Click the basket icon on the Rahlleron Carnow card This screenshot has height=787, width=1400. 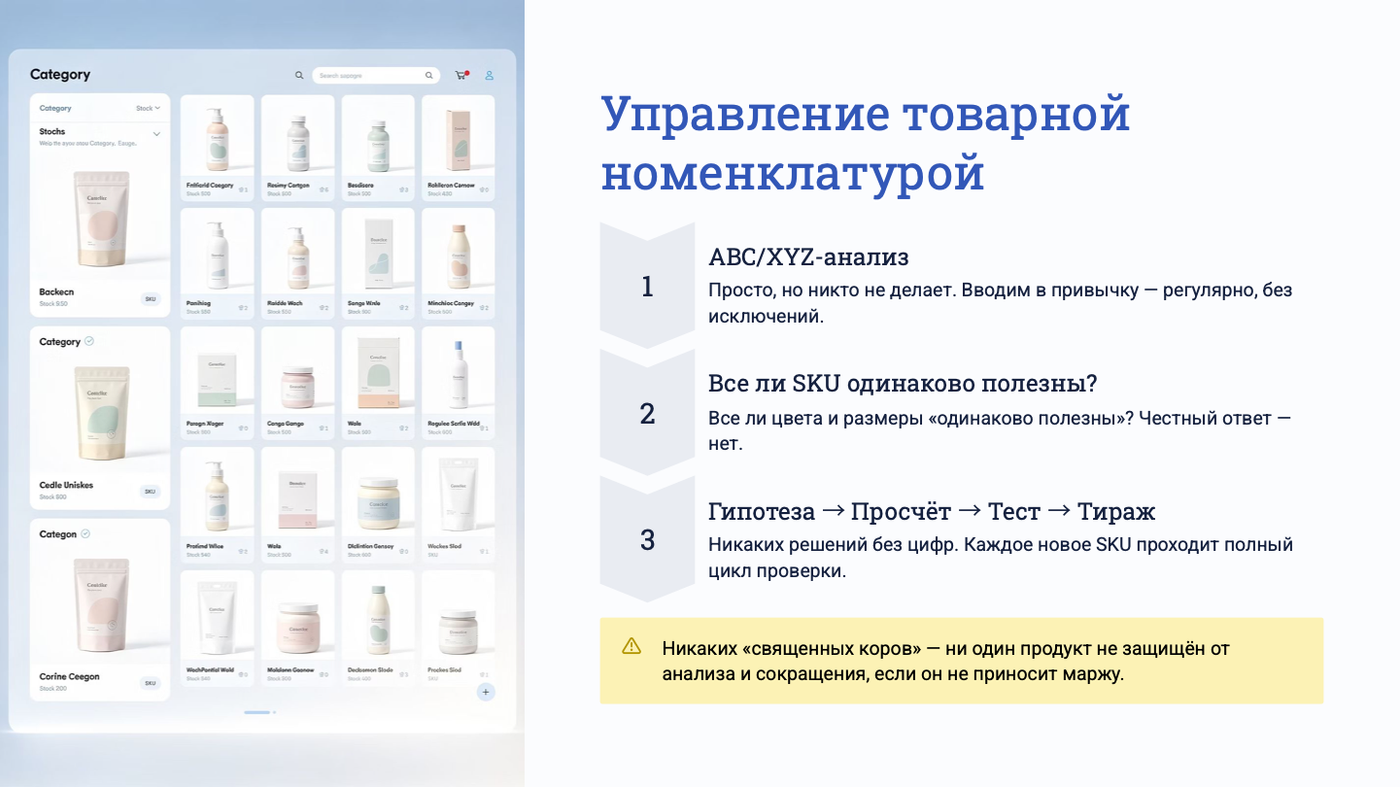[x=483, y=189]
